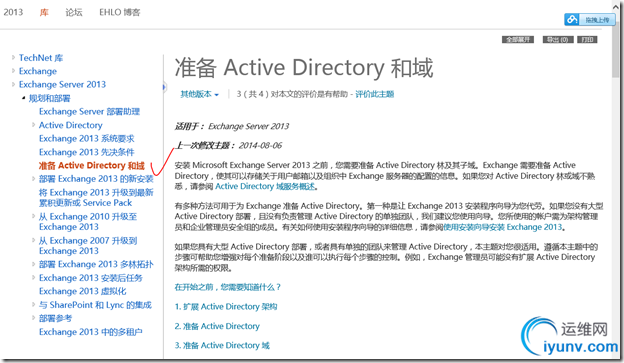This screenshot has height=363, width=624.
Task: Expand the TechNet 库 tree arrow
Action: click(13, 58)
